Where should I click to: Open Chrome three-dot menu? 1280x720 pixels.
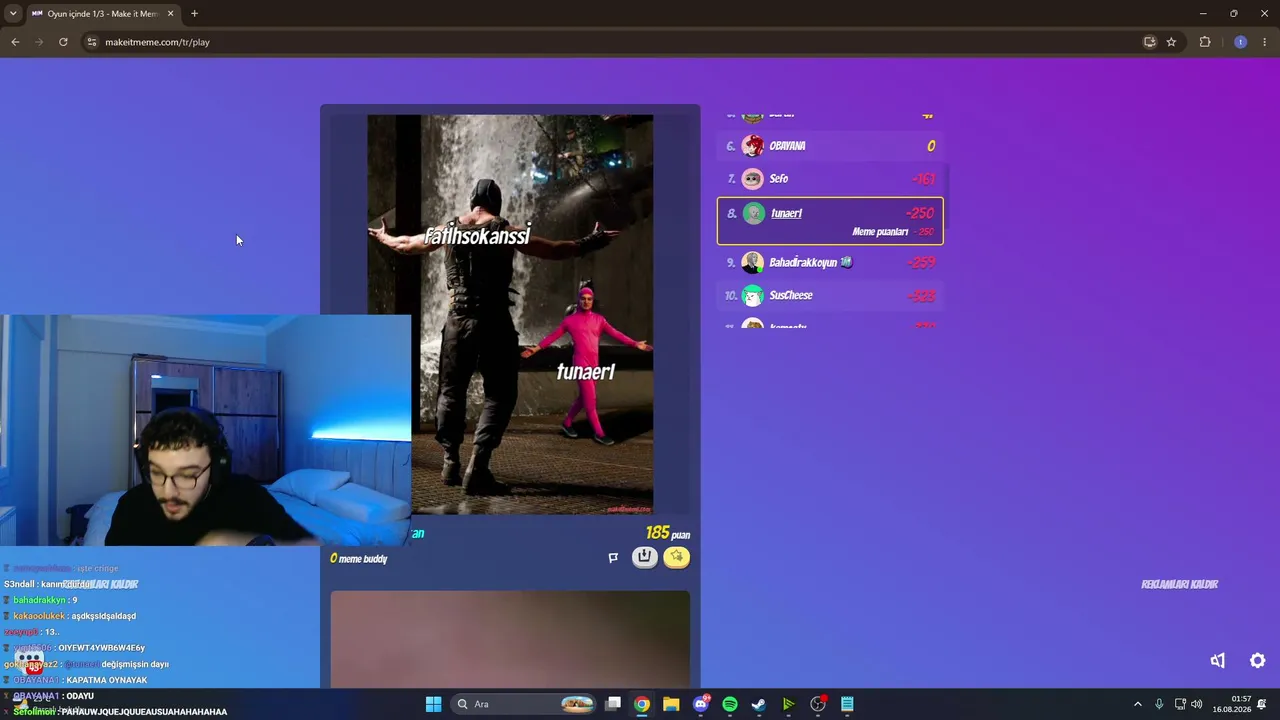[1264, 42]
